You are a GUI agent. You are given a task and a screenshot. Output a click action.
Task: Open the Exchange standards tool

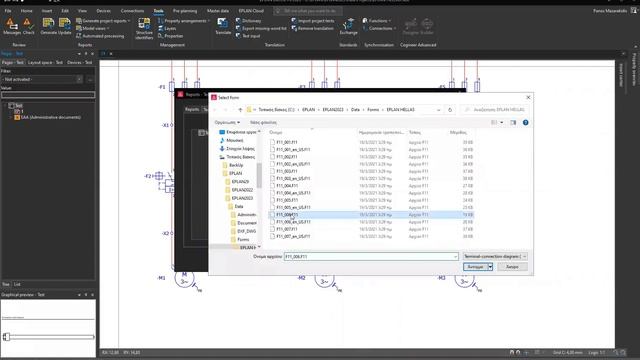point(348,26)
